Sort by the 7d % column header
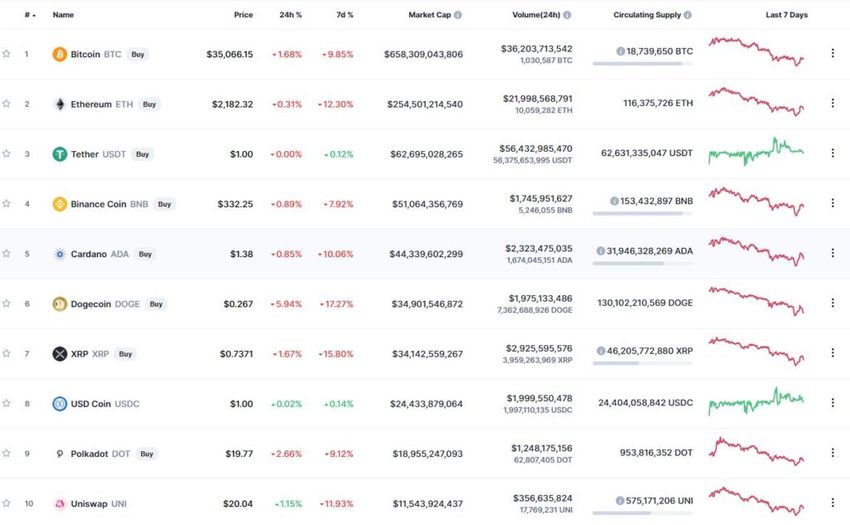Image resolution: width=850 pixels, height=525 pixels. (x=344, y=16)
